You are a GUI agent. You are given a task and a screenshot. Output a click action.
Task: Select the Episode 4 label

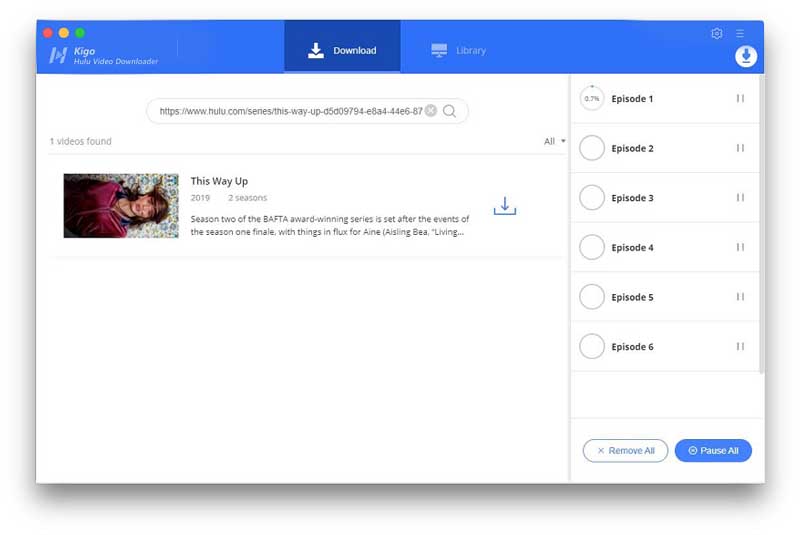point(632,247)
